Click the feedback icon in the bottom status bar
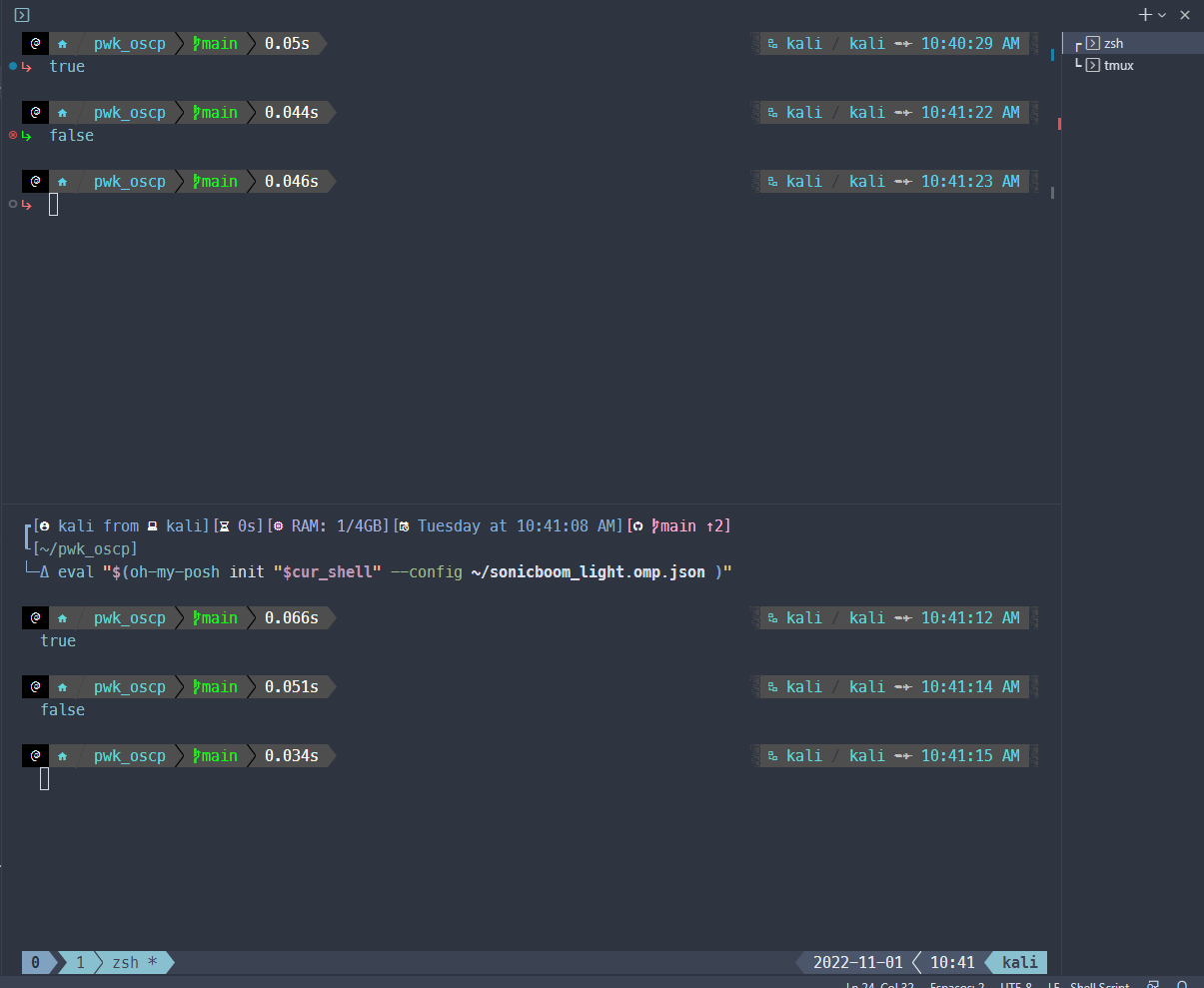This screenshot has width=1204, height=988. pyautogui.click(x=1152, y=983)
